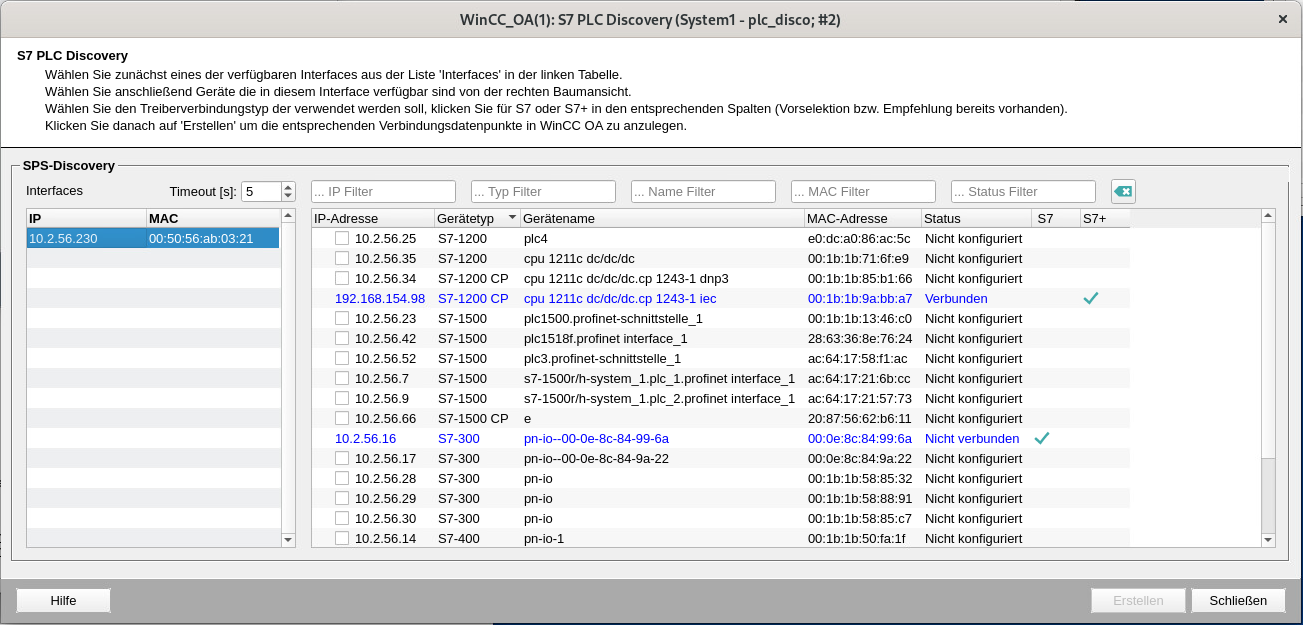Click 'S7-1500 CP' device type cell

point(473,418)
